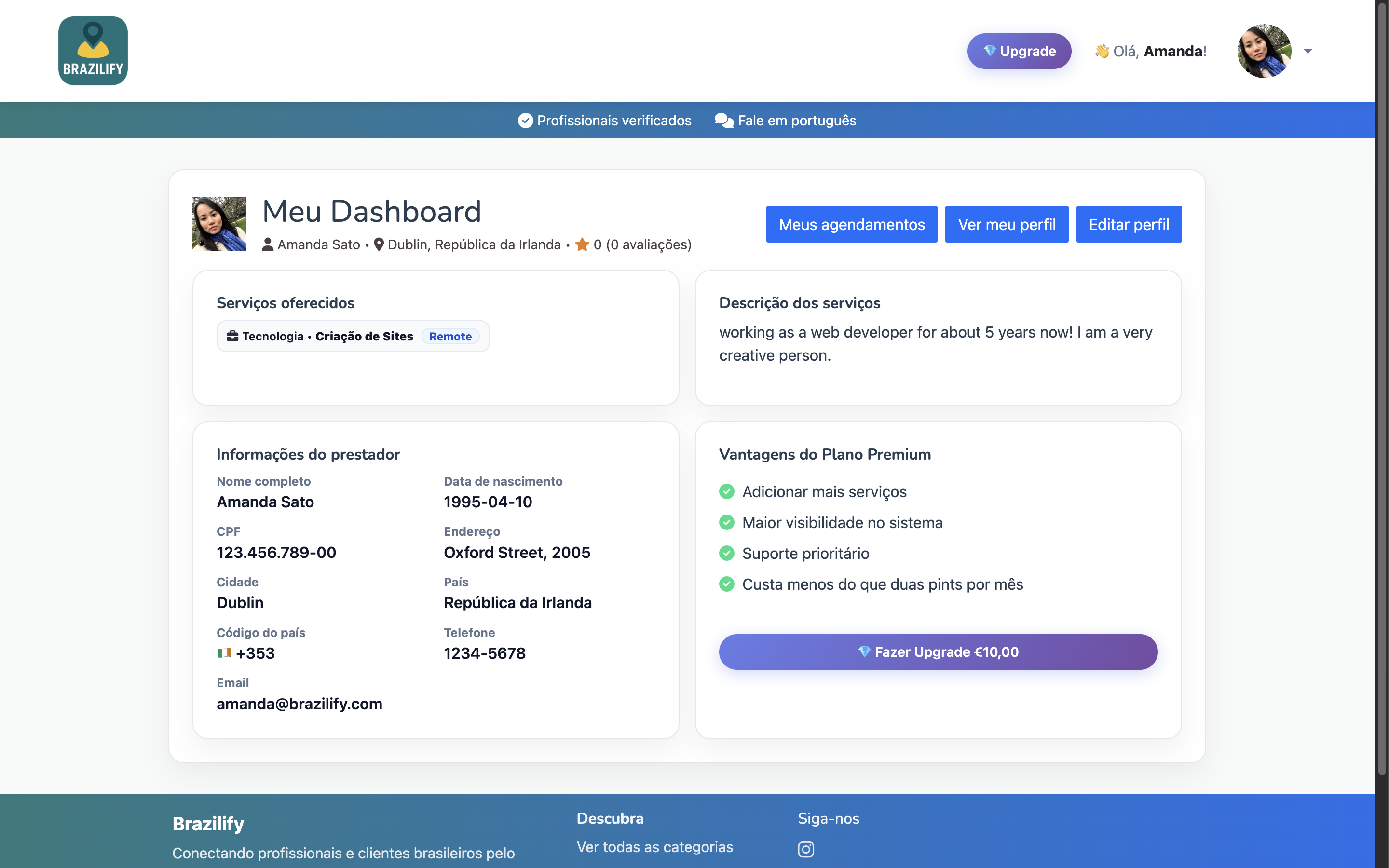The height and width of the screenshot is (868, 1389).
Task: Click the chat bubbles icon in banner
Action: (x=724, y=121)
